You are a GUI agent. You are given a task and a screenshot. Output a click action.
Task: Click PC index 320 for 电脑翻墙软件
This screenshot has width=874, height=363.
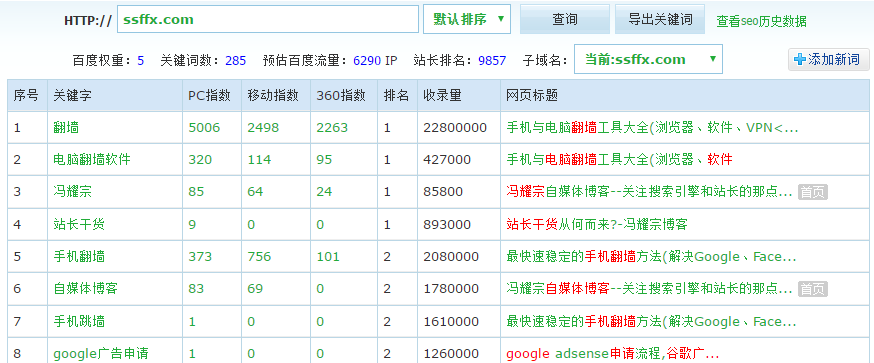[x=200, y=160]
